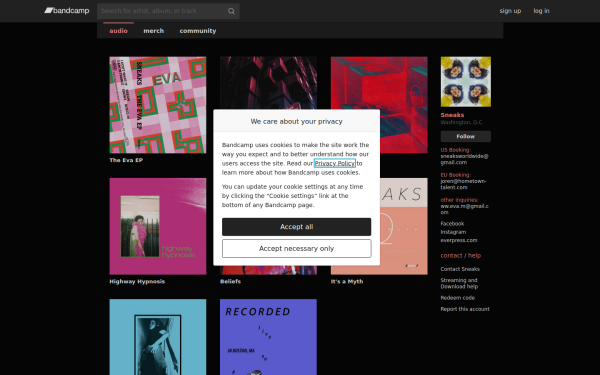Click the Washington, D.C. location text
600x375 pixels.
pyautogui.click(x=462, y=122)
